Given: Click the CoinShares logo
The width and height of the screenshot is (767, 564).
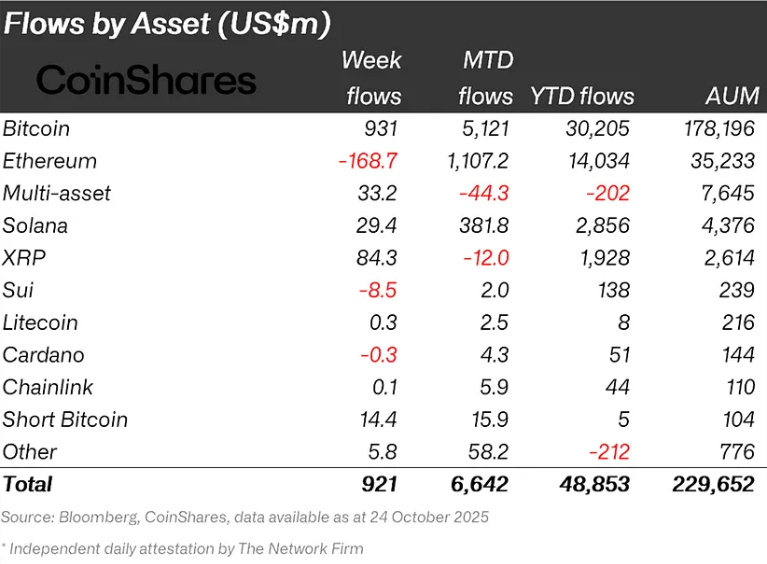Looking at the screenshot, I should (x=146, y=81).
